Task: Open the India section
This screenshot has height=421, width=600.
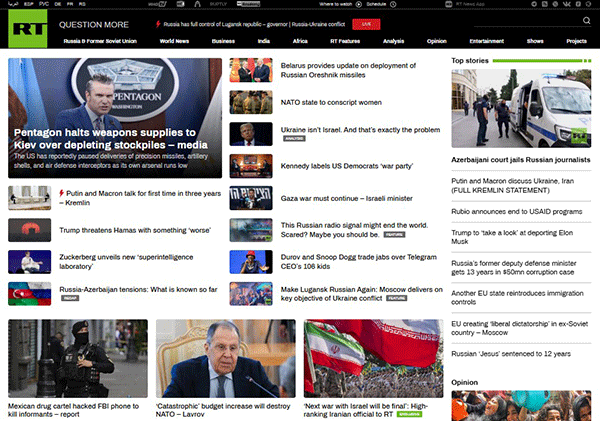Action: 264,41
